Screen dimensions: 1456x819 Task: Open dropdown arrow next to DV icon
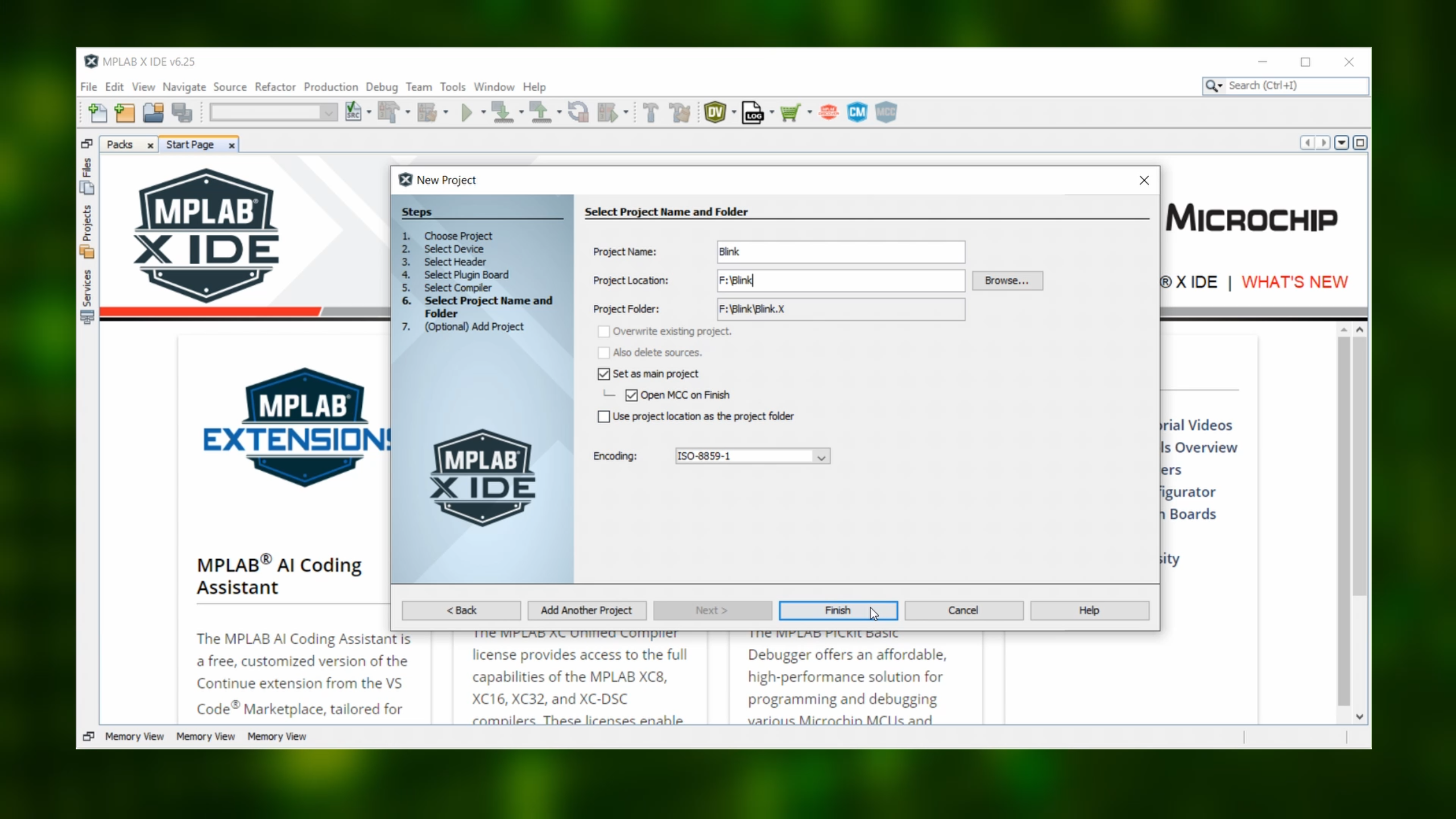734,112
